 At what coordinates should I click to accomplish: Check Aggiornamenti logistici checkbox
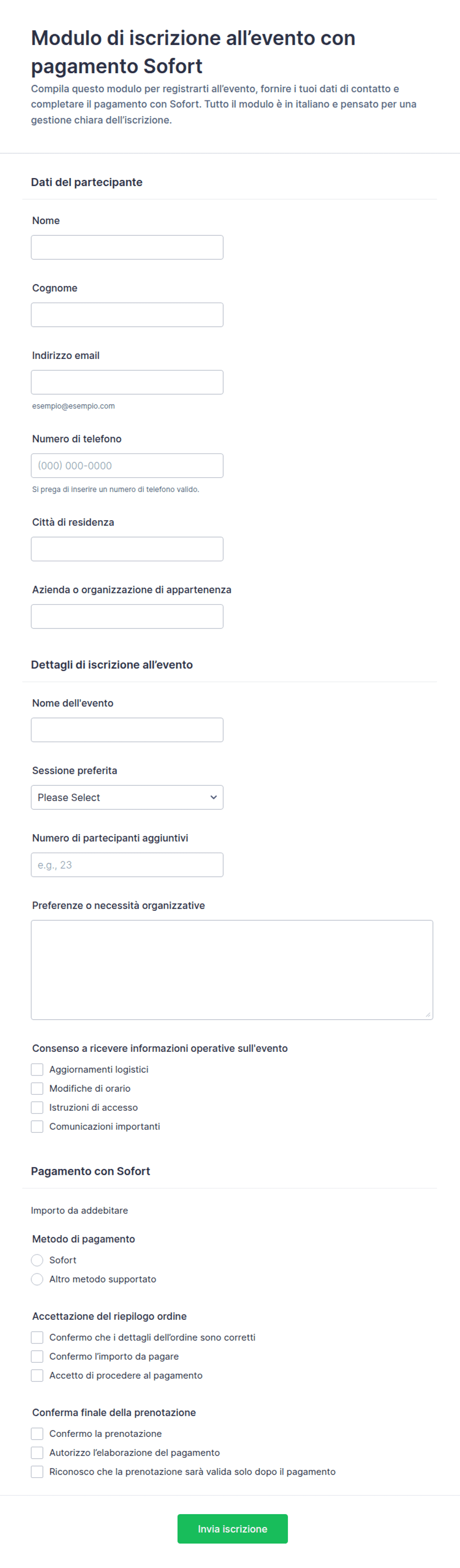click(x=37, y=1070)
